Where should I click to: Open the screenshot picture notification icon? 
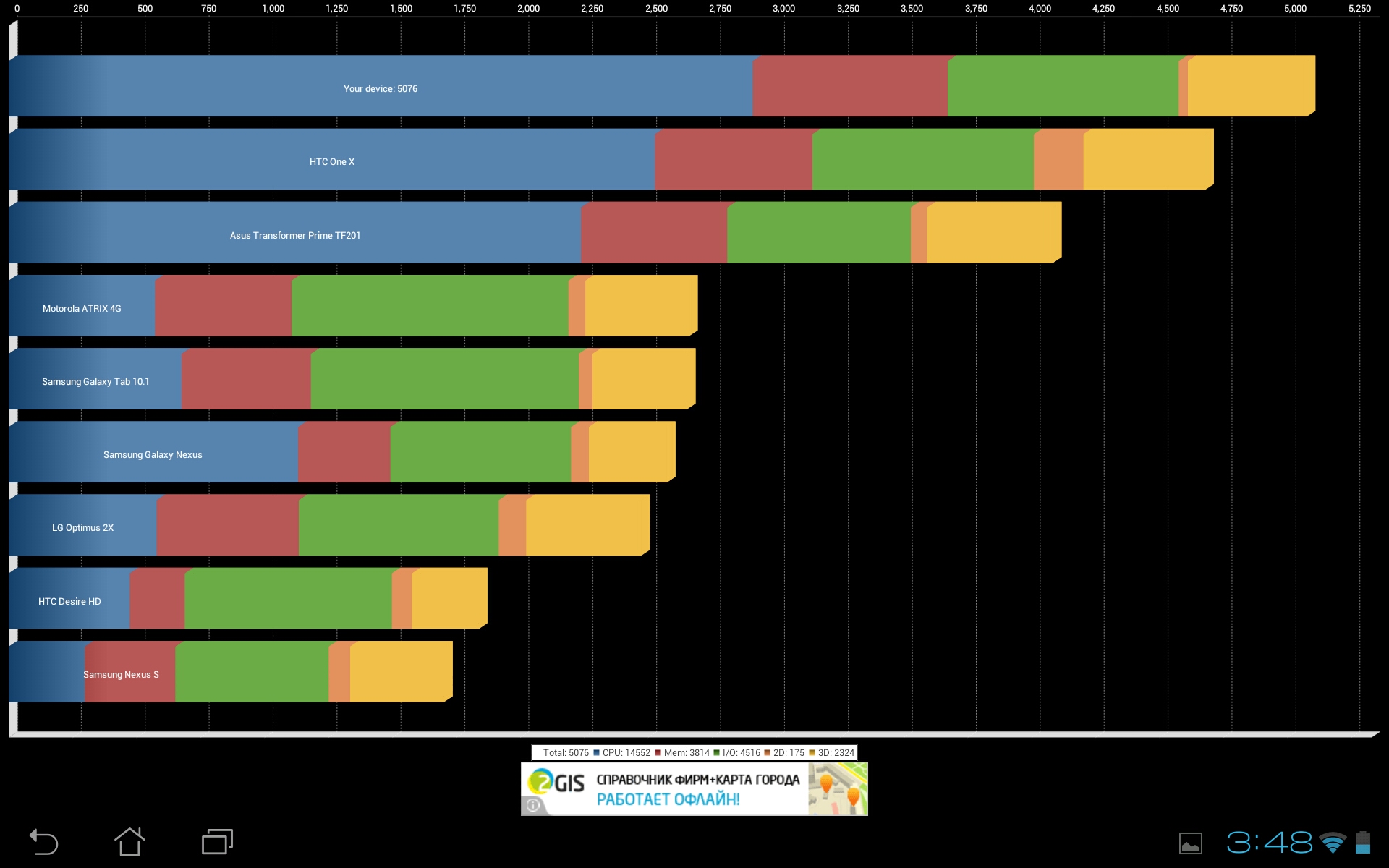tap(1190, 843)
